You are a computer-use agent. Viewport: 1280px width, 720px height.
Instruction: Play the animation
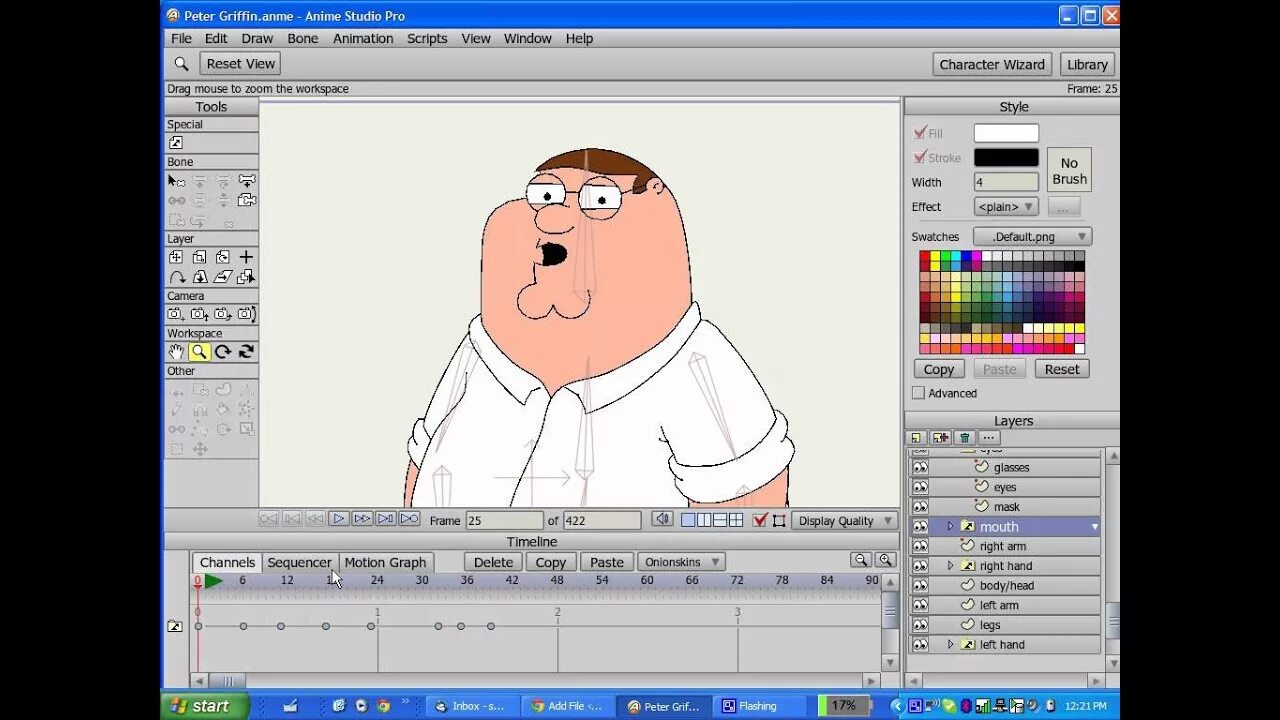[339, 519]
